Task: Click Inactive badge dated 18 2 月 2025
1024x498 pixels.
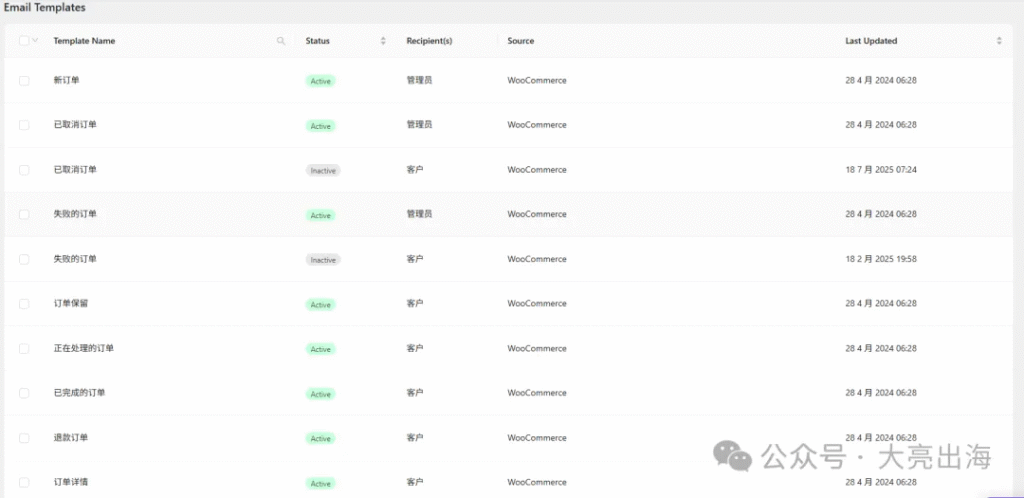Action: pyautogui.click(x=323, y=260)
